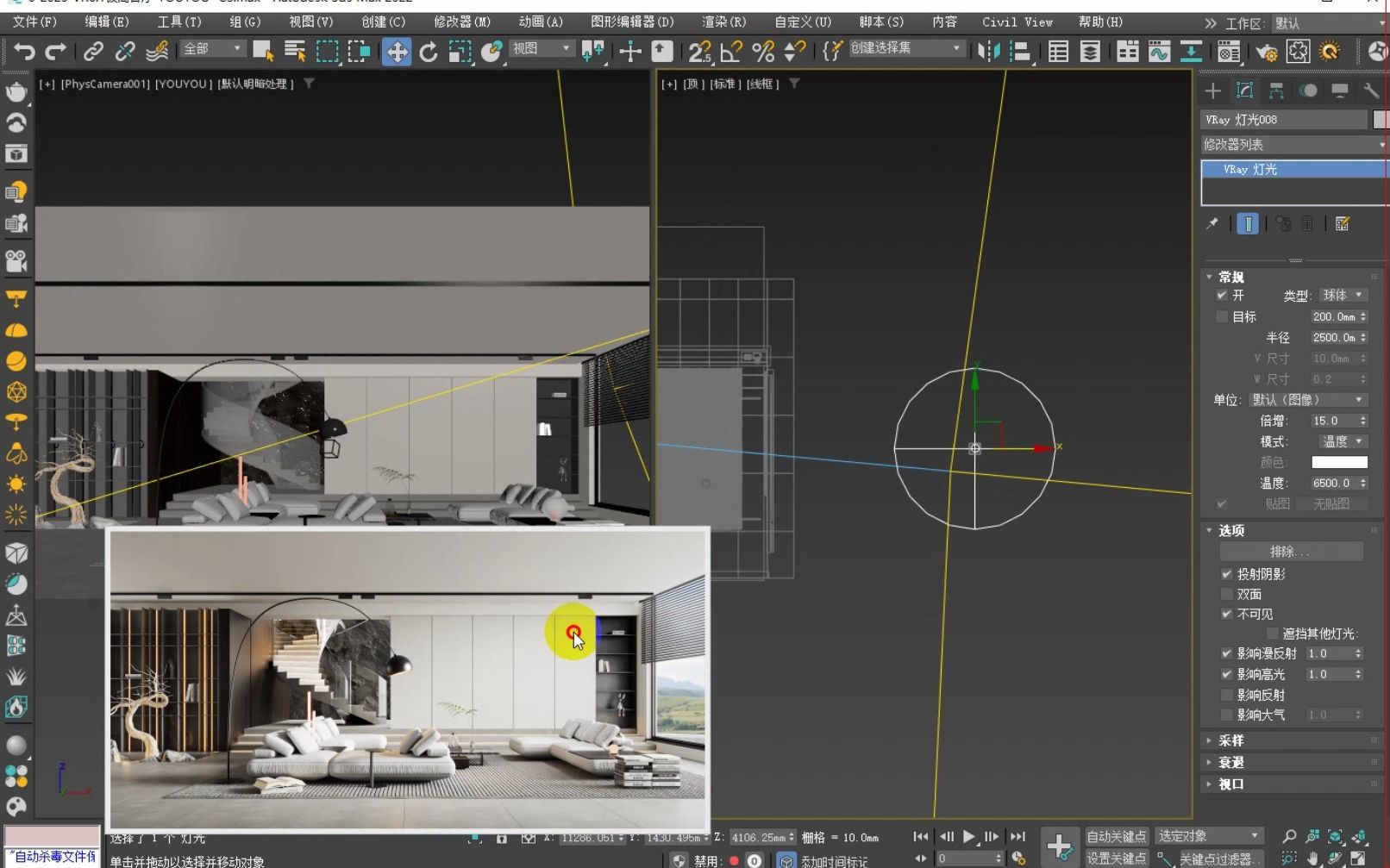This screenshot has width=1390, height=868.
Task: Open the 渲染(R) menu
Action: 723,22
